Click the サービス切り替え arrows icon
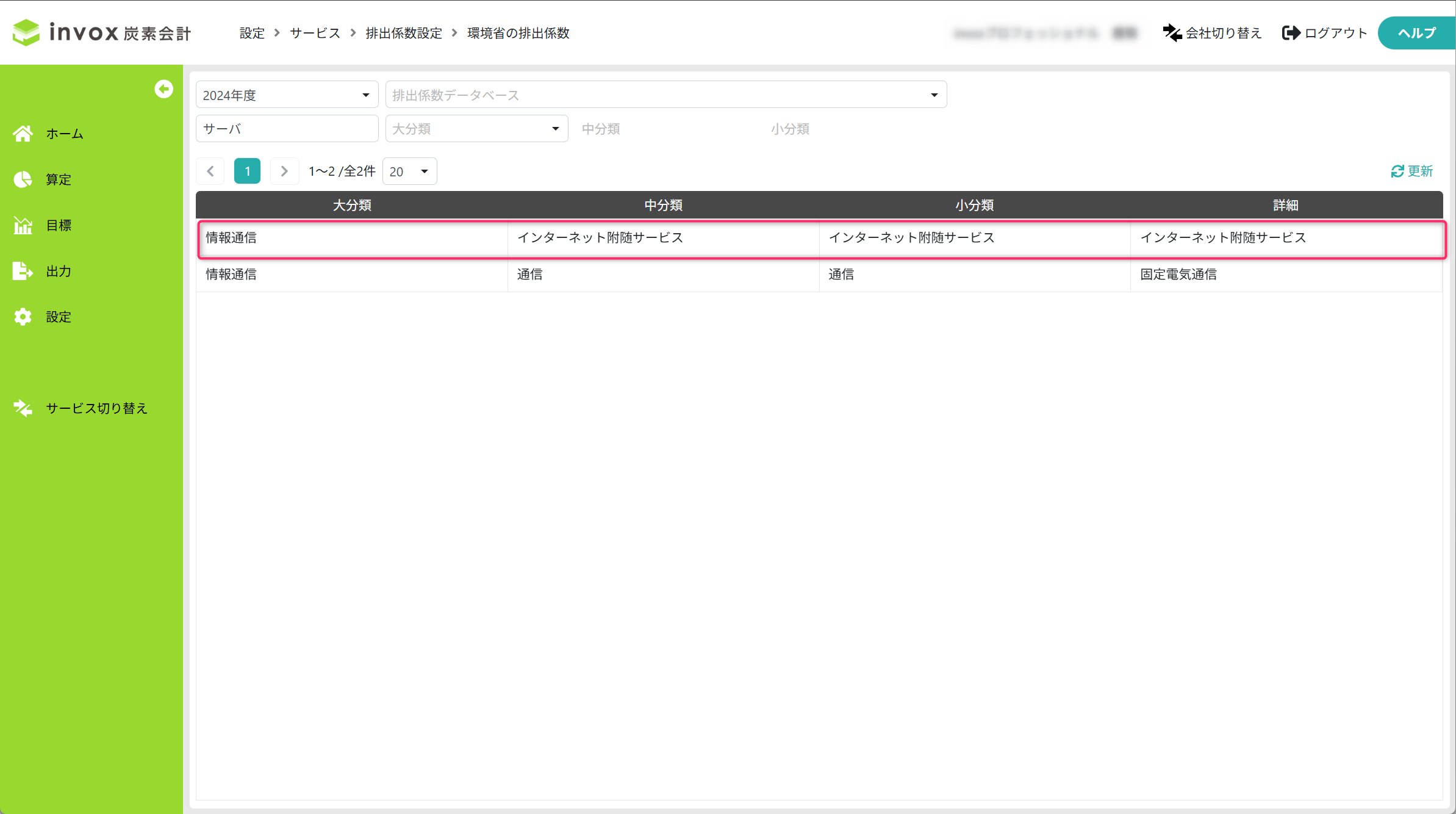 23,408
